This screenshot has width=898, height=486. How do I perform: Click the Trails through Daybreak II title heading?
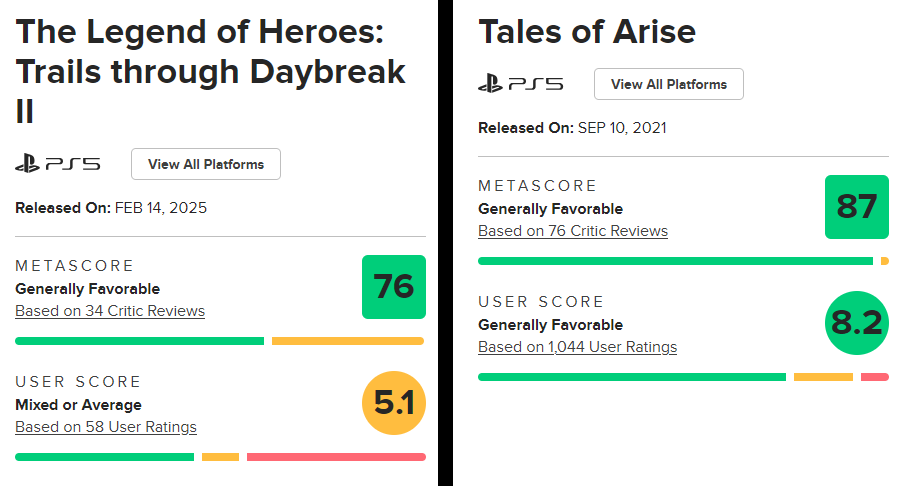pyautogui.click(x=211, y=70)
